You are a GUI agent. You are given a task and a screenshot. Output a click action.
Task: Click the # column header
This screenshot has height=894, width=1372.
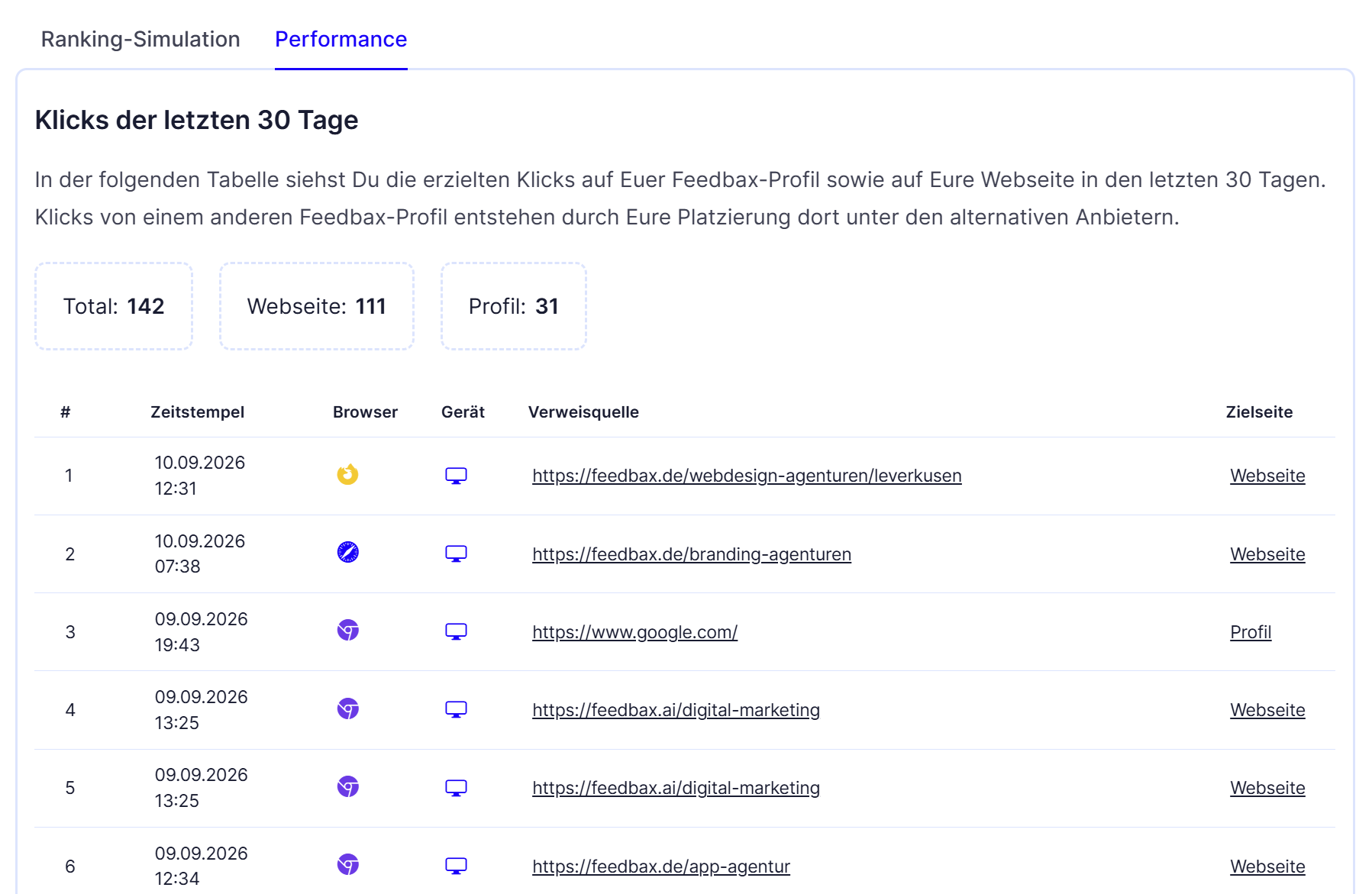66,412
